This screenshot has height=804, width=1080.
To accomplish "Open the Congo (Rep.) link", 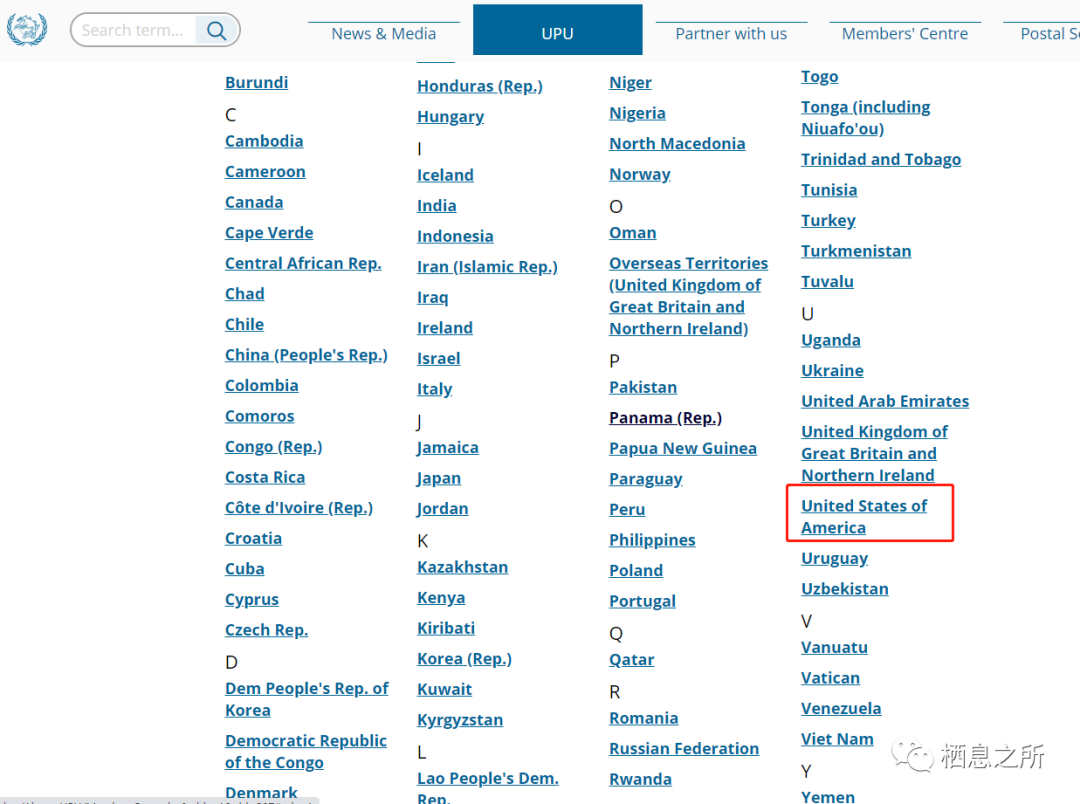I will [x=273, y=446].
